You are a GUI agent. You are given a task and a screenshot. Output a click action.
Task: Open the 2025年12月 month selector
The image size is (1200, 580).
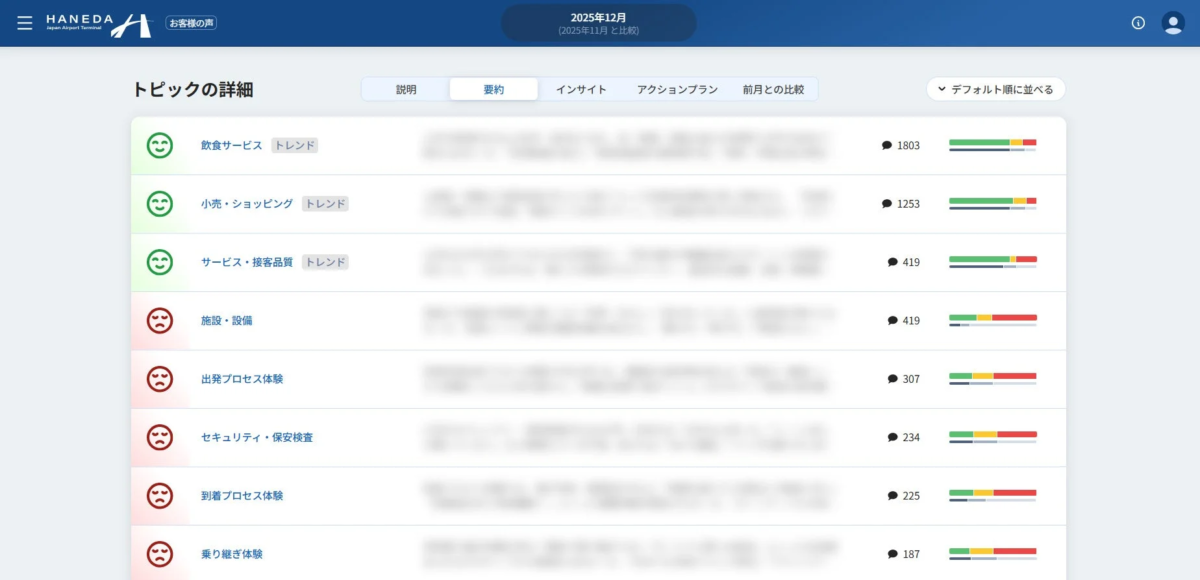click(x=598, y=22)
